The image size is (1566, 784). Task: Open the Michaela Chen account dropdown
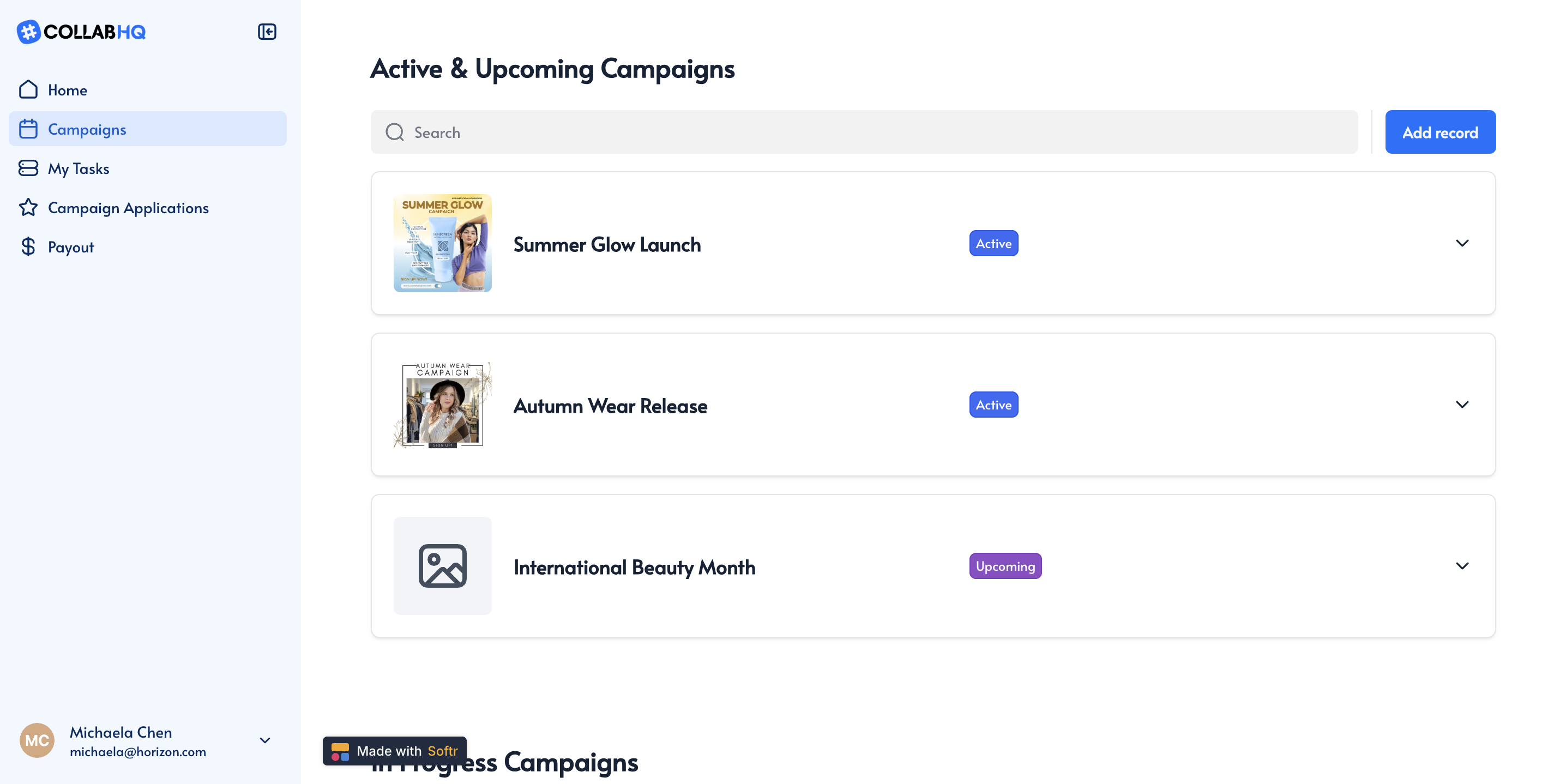pyautogui.click(x=265, y=740)
